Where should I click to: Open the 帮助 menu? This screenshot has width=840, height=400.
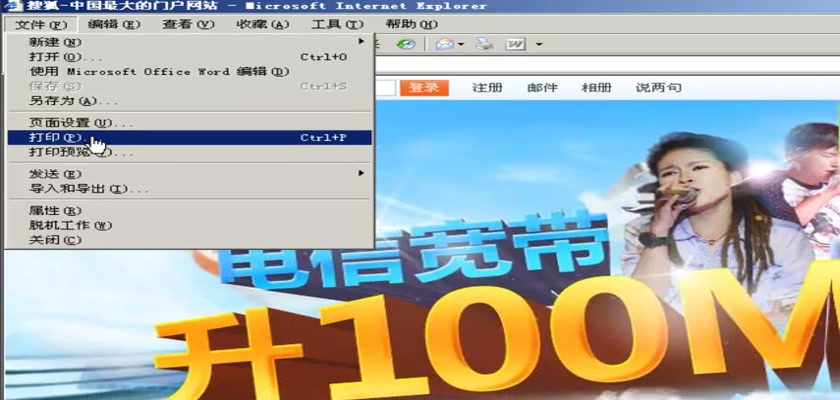click(411, 25)
